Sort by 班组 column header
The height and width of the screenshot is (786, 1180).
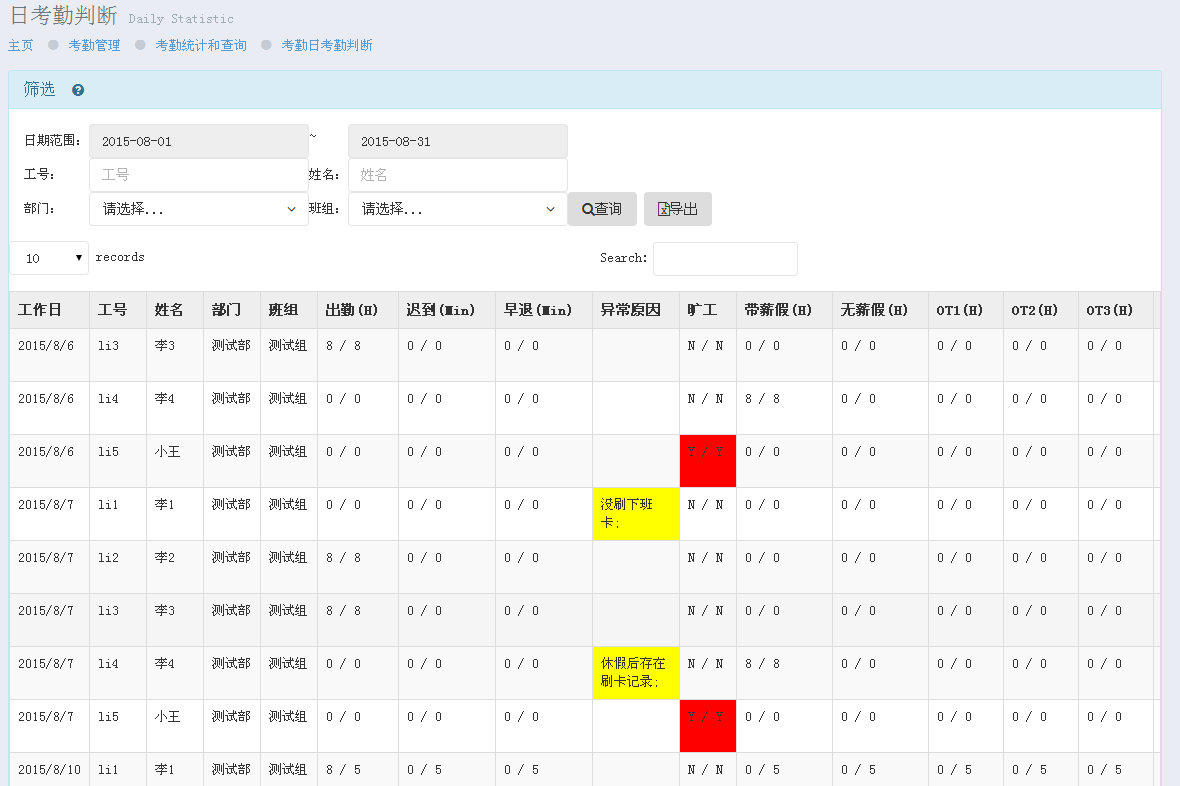(x=289, y=310)
